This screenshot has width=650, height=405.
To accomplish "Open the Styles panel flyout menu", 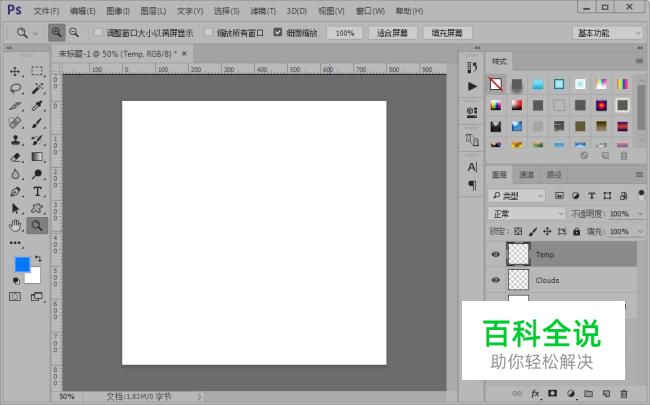I will tap(639, 61).
